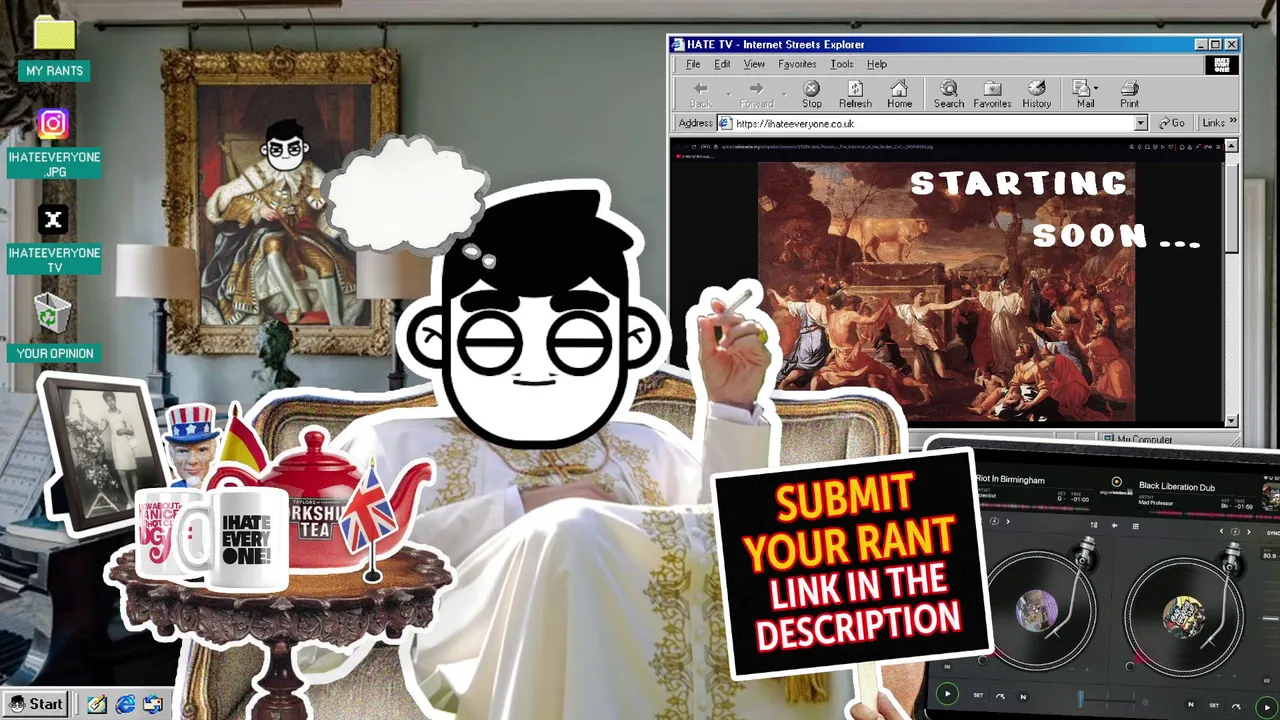
Task: Launch Internet Explorer from the quick launch
Action: (125, 704)
